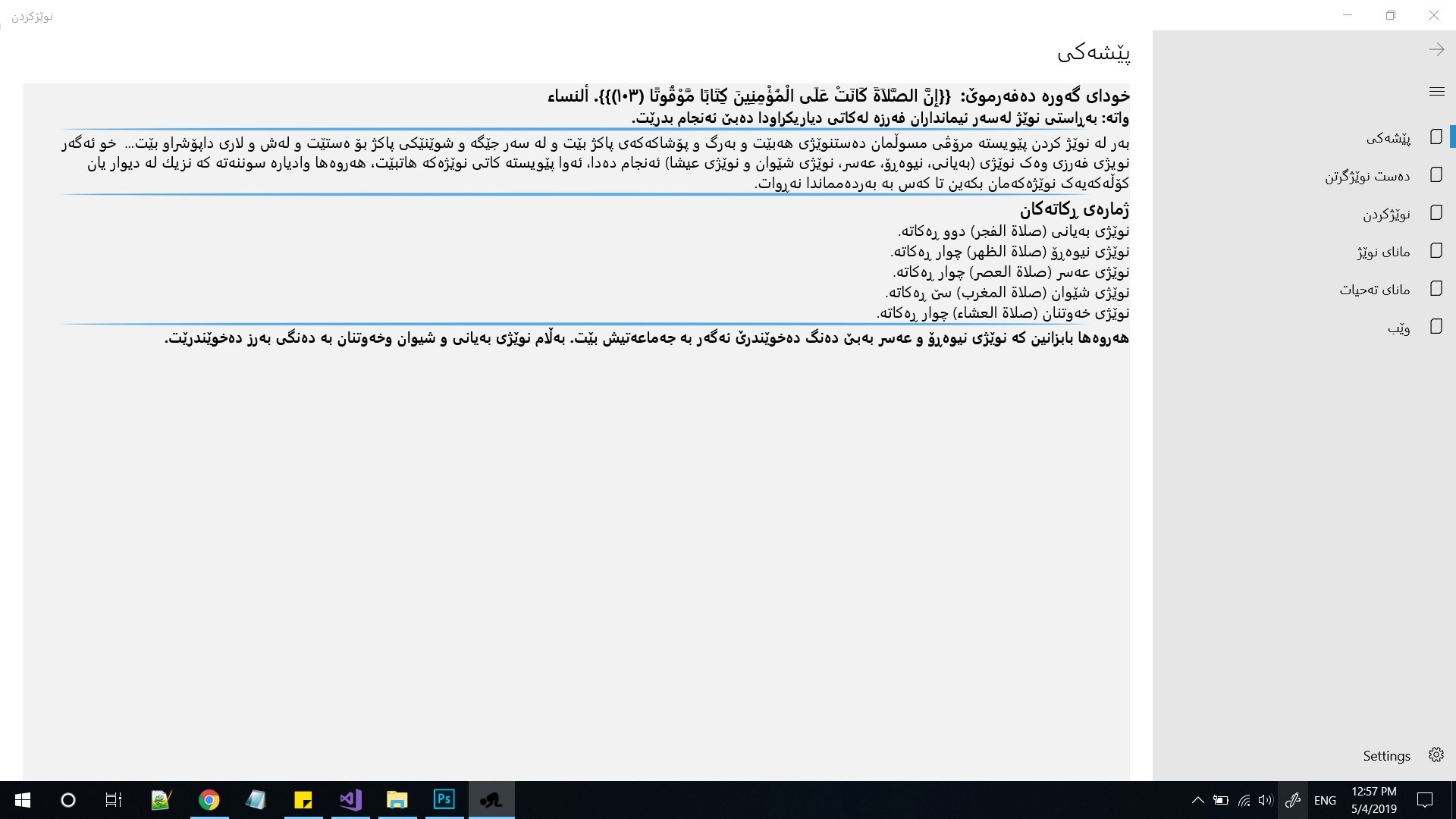
Task: Open the Action Center notifications icon
Action: point(1425,800)
